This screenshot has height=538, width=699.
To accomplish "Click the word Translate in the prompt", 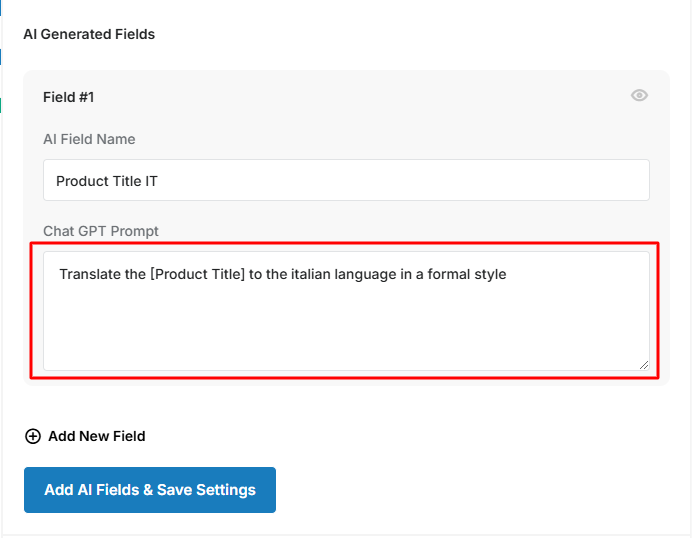I will coord(90,274).
